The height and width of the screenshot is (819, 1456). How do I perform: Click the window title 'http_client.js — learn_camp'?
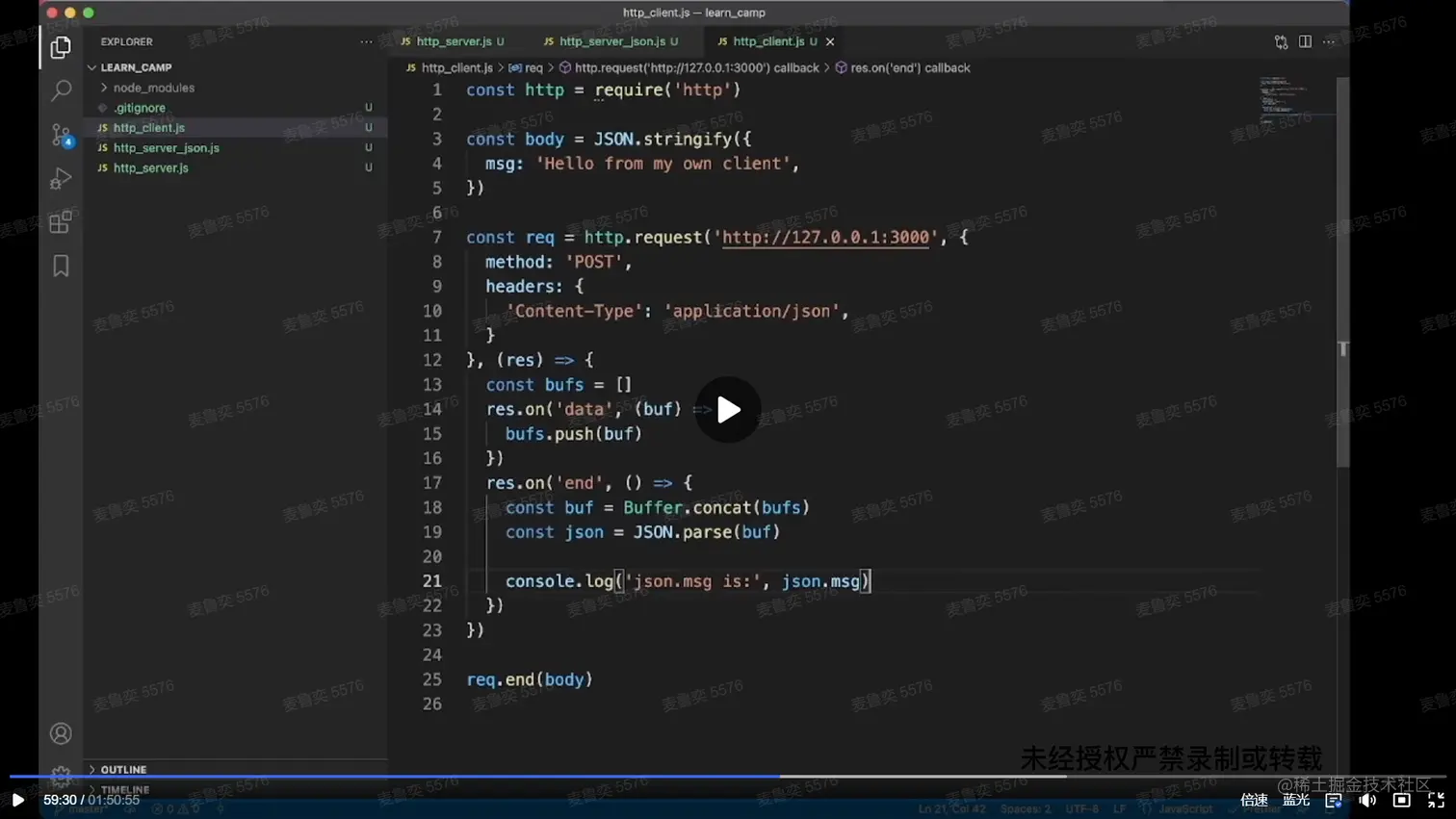[x=694, y=13]
